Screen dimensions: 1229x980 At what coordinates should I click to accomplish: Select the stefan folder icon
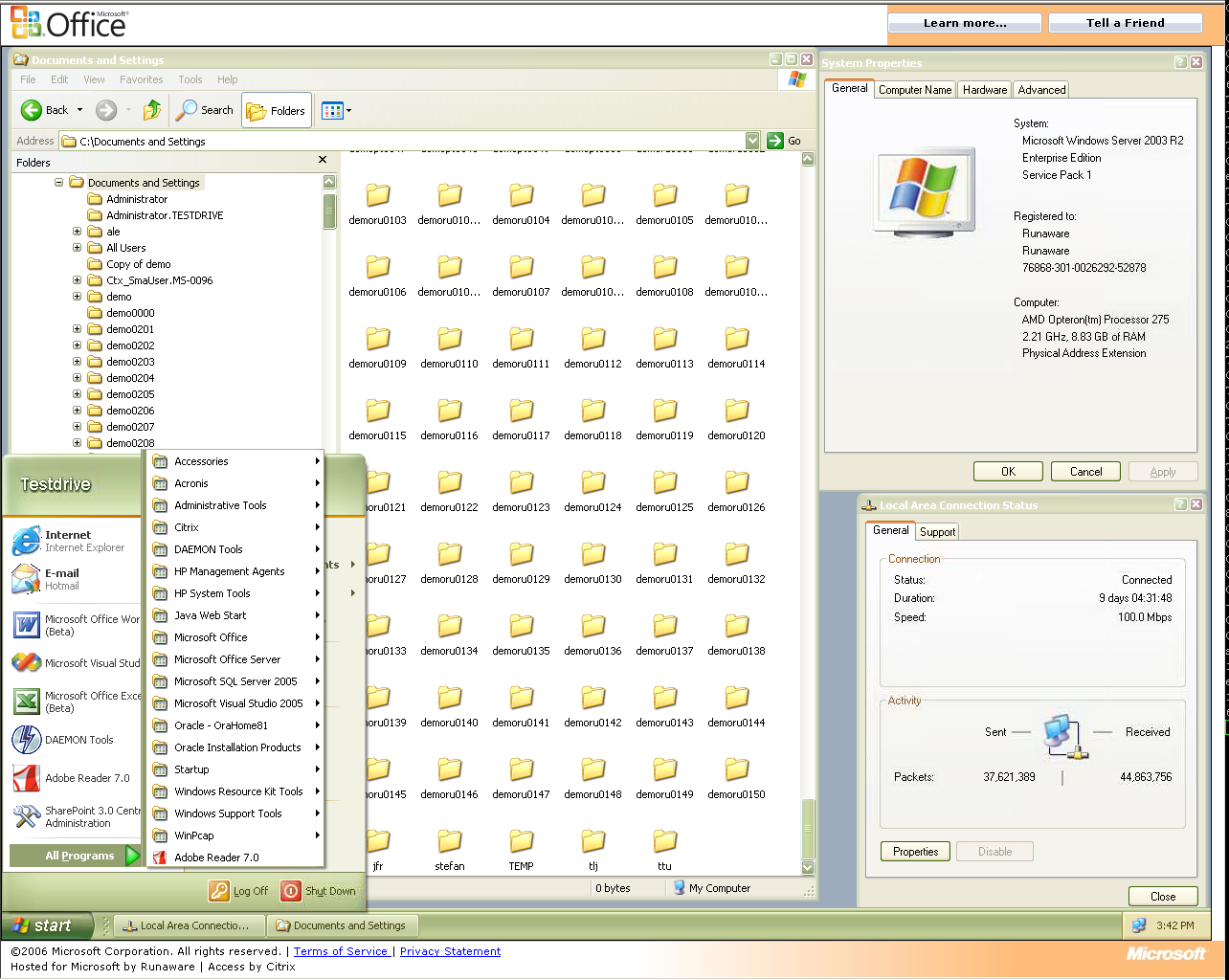[x=450, y=841]
